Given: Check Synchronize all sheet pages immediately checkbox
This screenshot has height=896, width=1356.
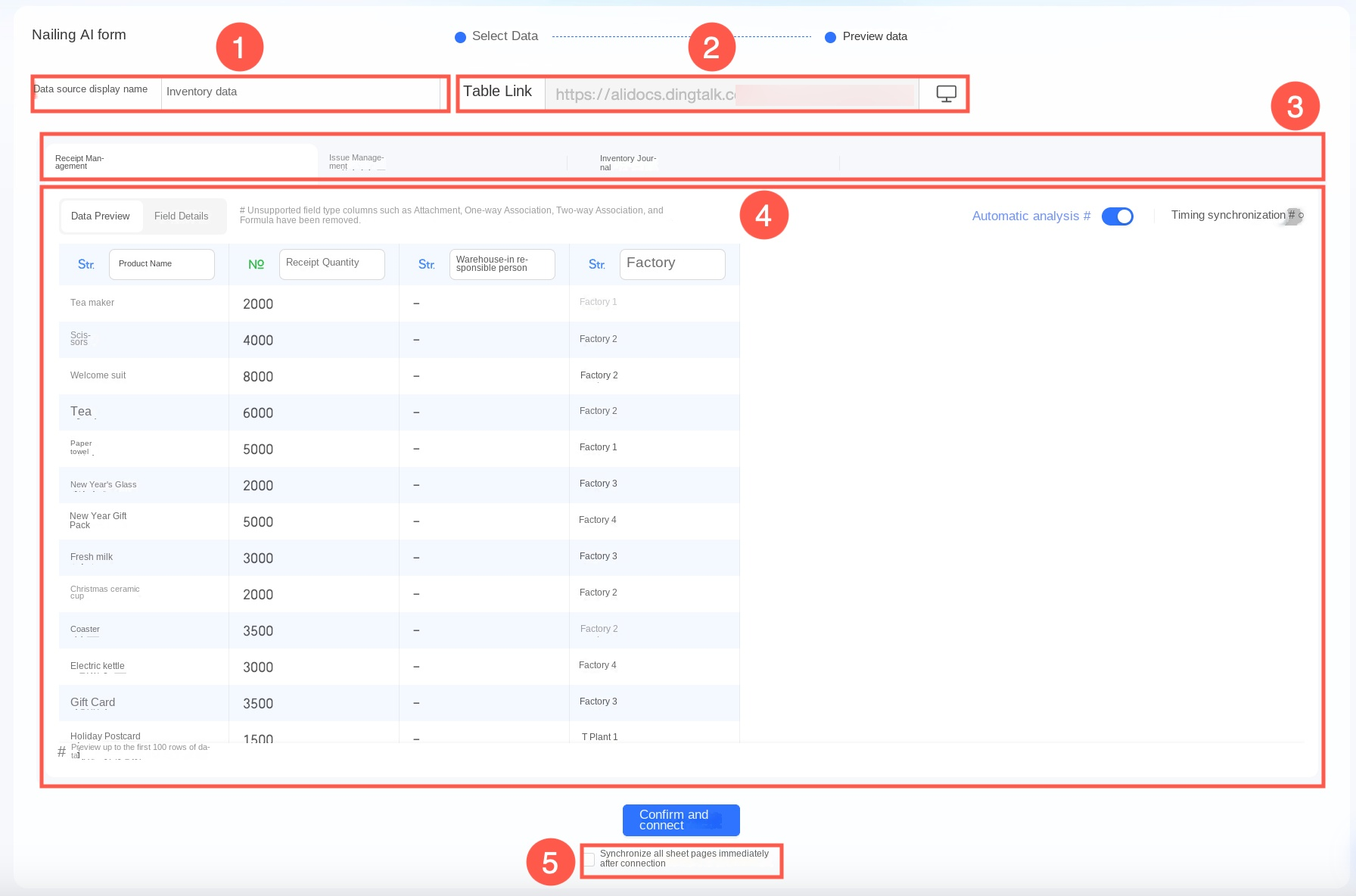Looking at the screenshot, I should tap(589, 859).
